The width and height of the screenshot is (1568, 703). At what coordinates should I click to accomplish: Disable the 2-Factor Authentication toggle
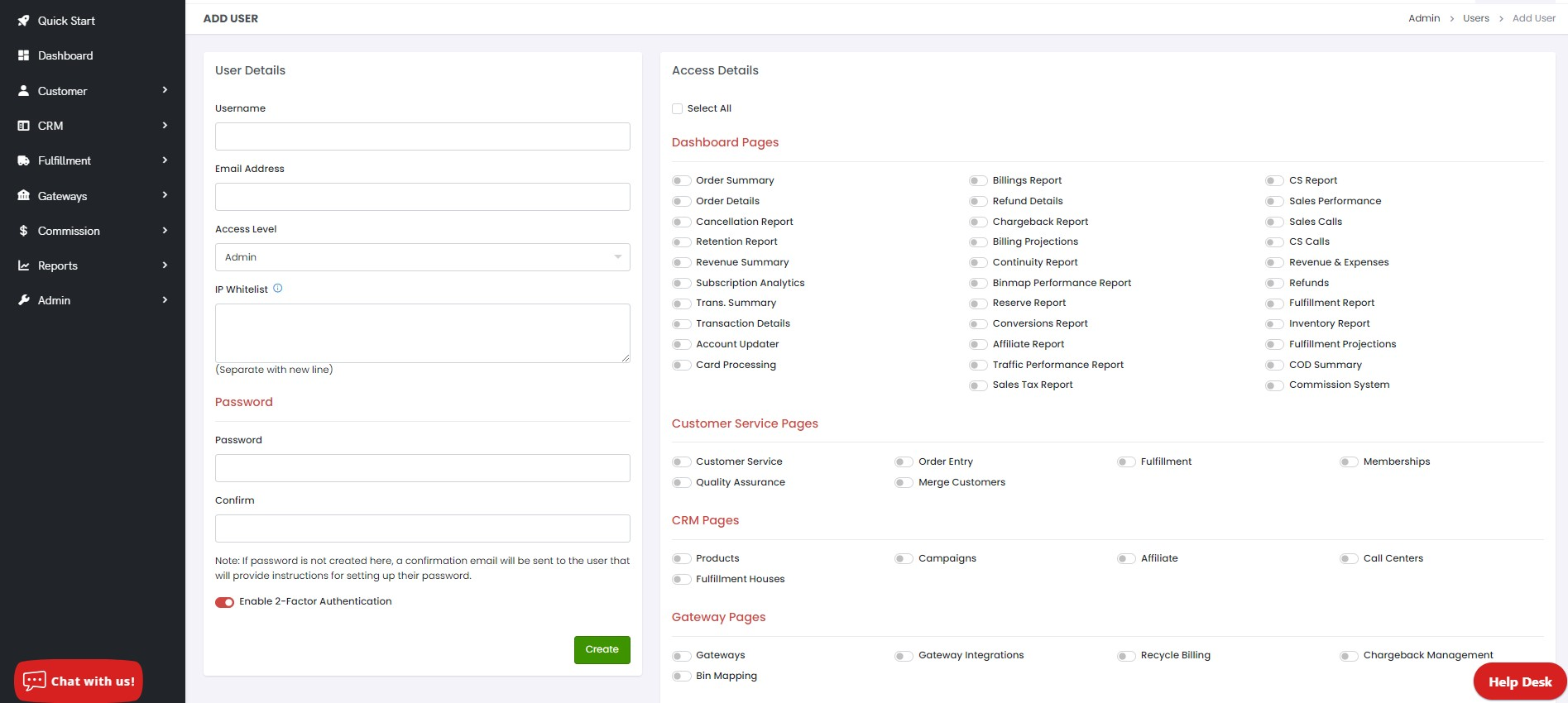224,602
